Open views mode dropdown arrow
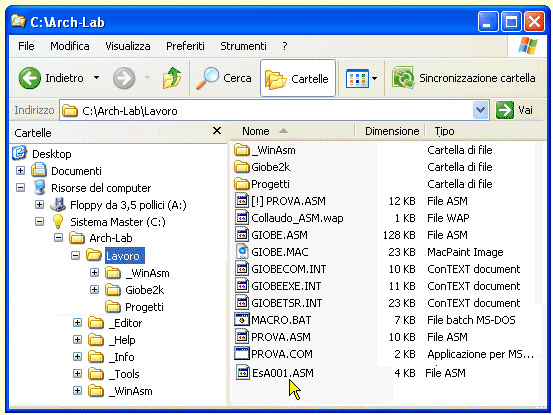Screen dimensions: 553x415 375,78
